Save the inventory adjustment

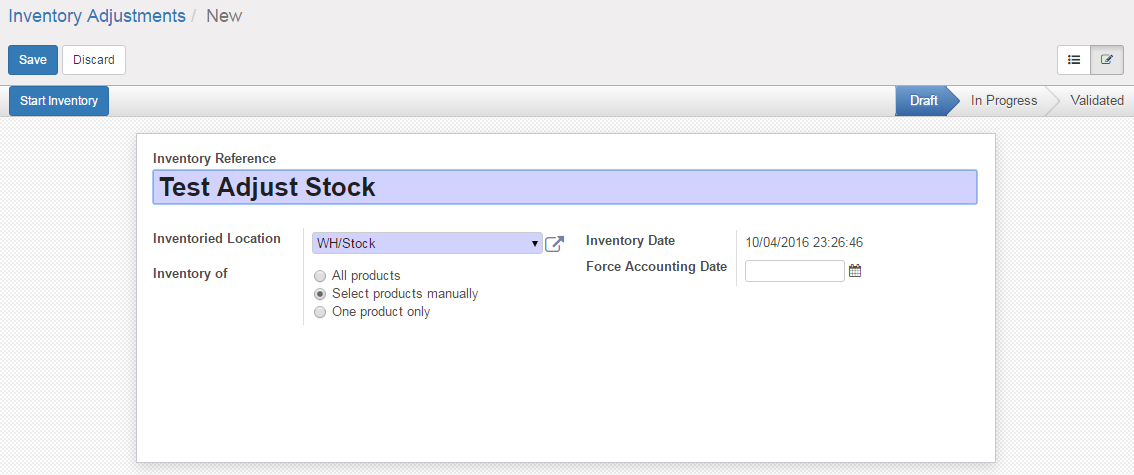[x=32, y=60]
